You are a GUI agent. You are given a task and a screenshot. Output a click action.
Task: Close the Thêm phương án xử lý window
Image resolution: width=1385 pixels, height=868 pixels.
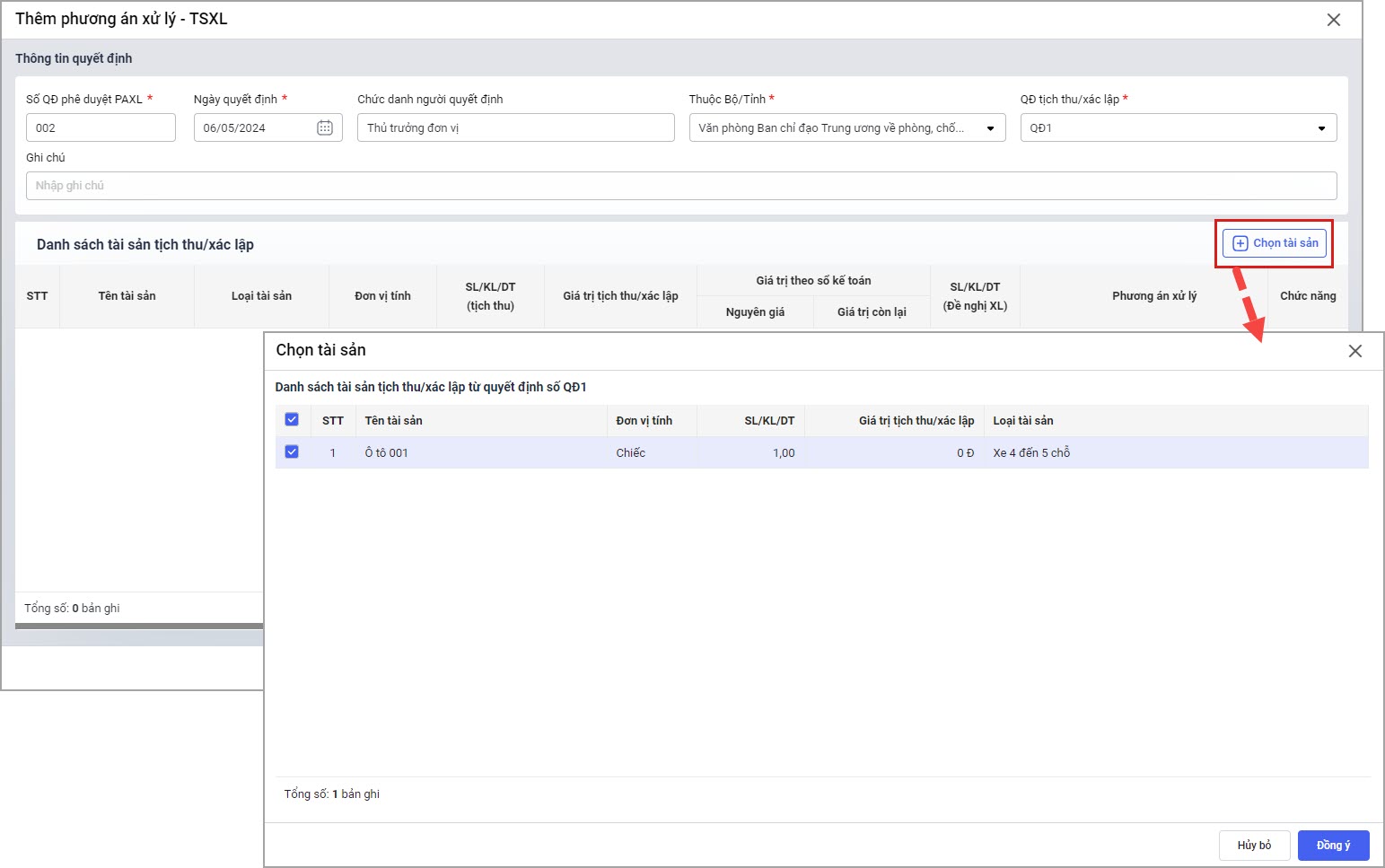1333,20
